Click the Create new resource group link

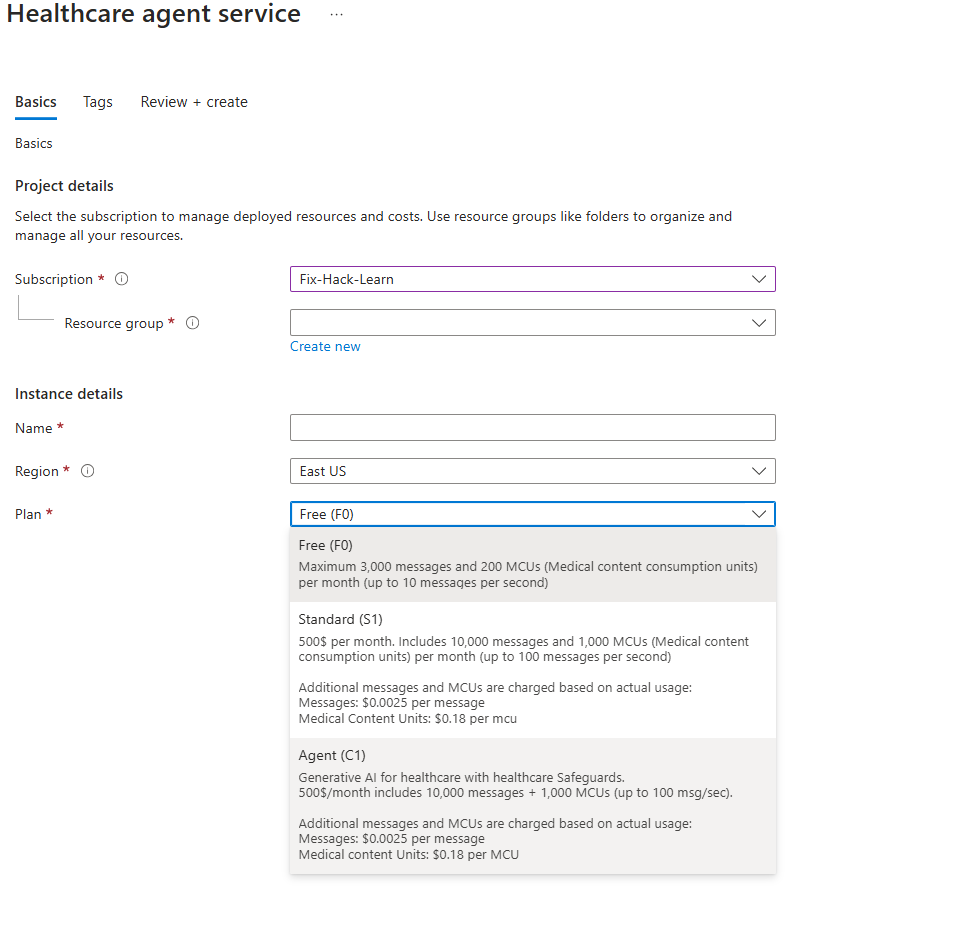(x=325, y=346)
